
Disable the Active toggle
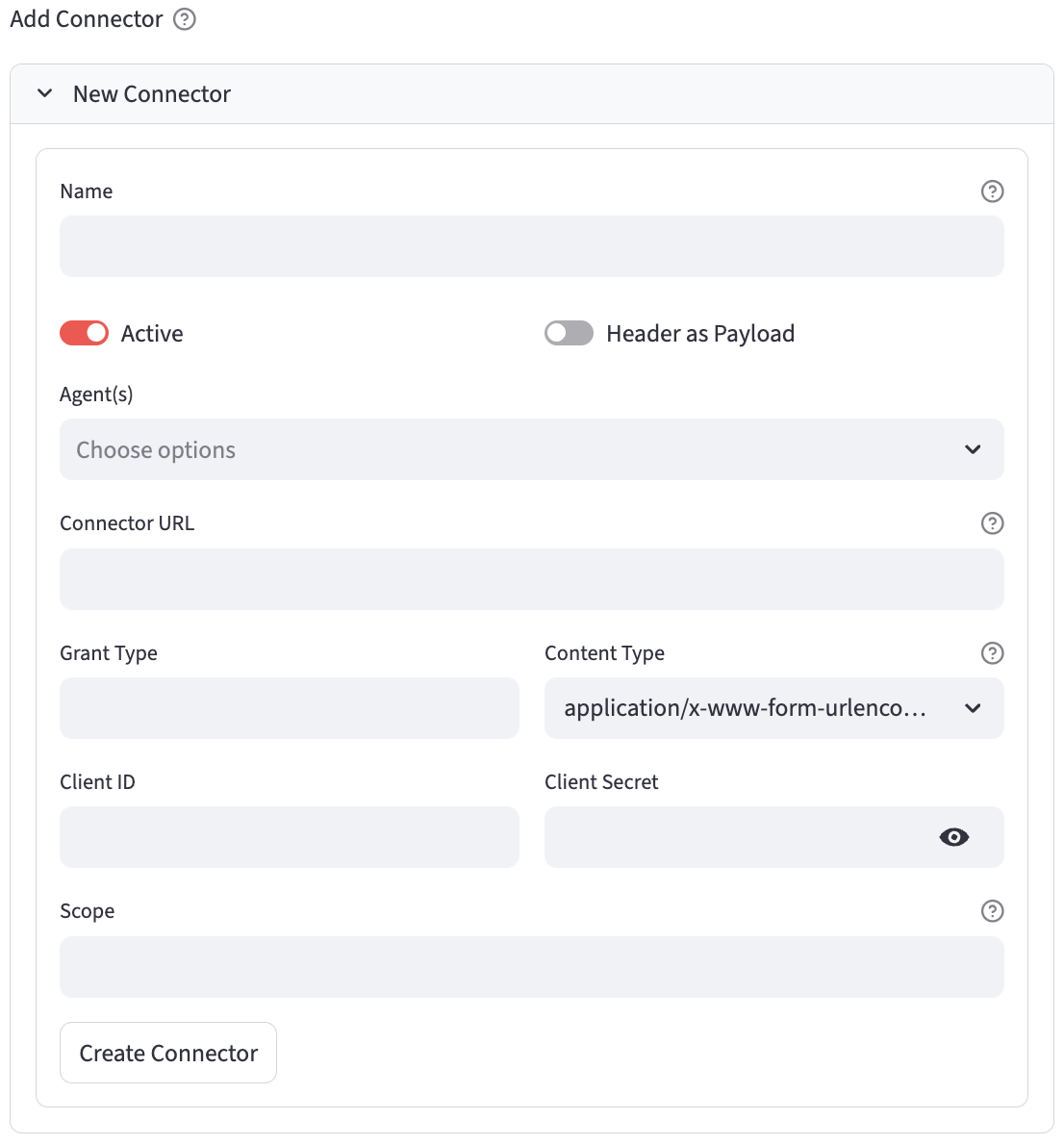click(85, 333)
